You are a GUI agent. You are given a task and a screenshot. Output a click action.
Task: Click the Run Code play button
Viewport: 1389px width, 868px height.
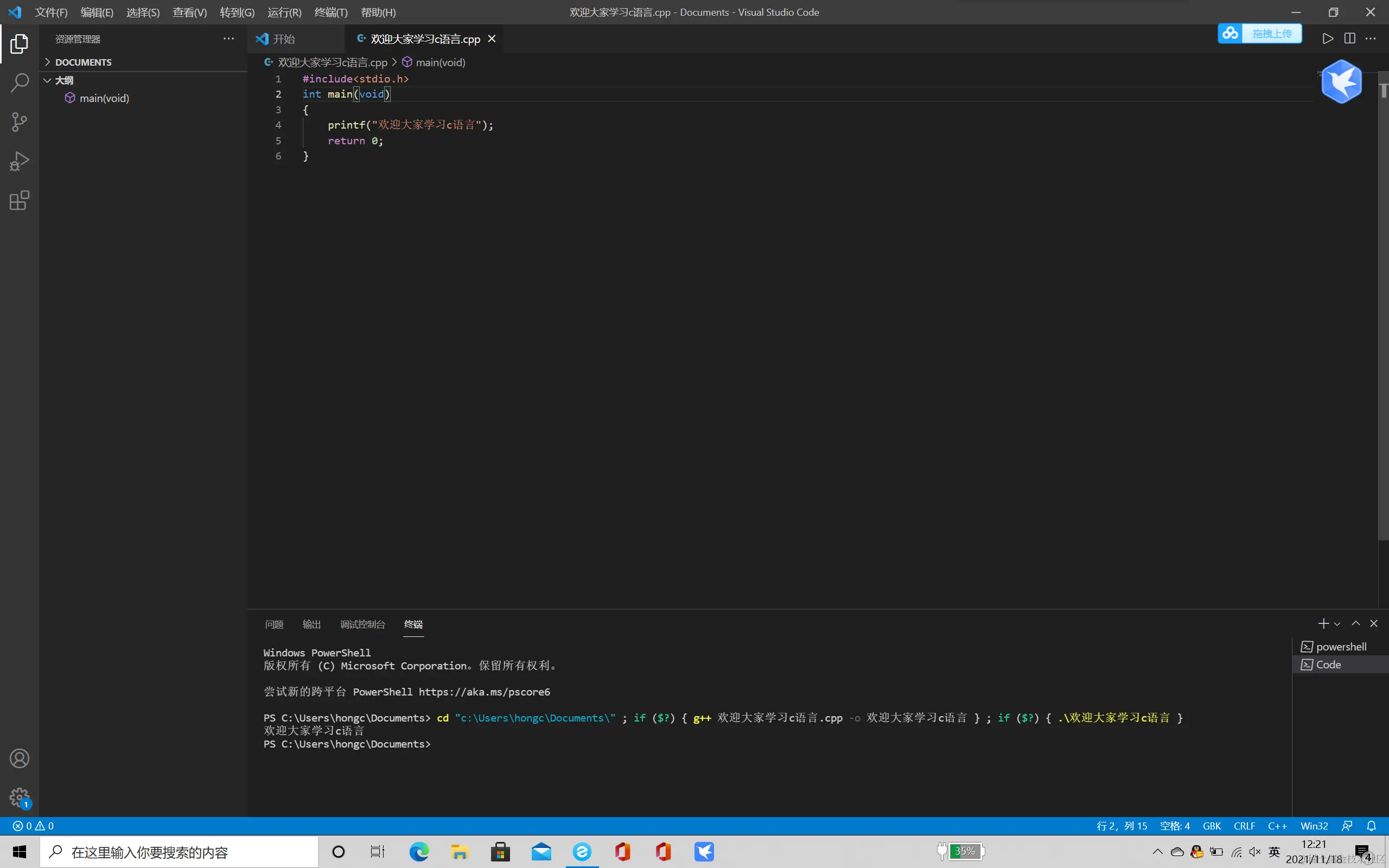tap(1328, 39)
